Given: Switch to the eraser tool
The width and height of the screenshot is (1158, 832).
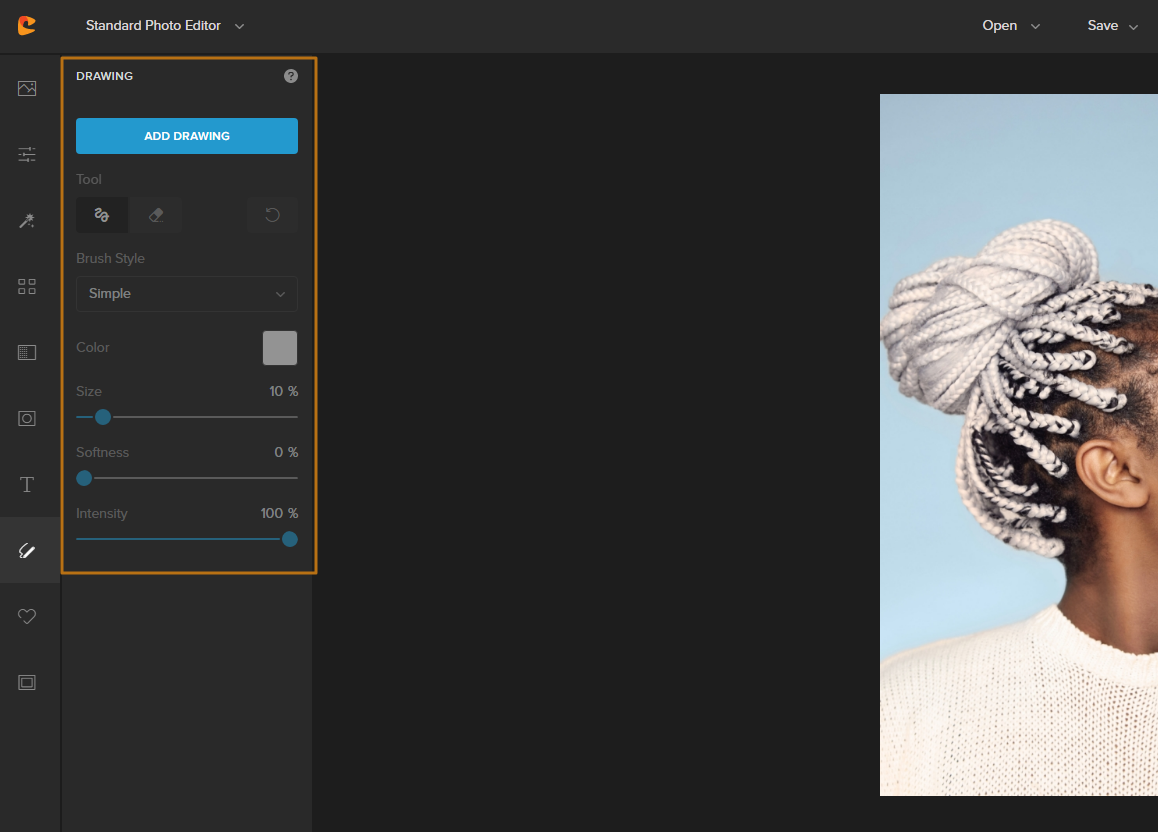Looking at the screenshot, I should point(156,215).
